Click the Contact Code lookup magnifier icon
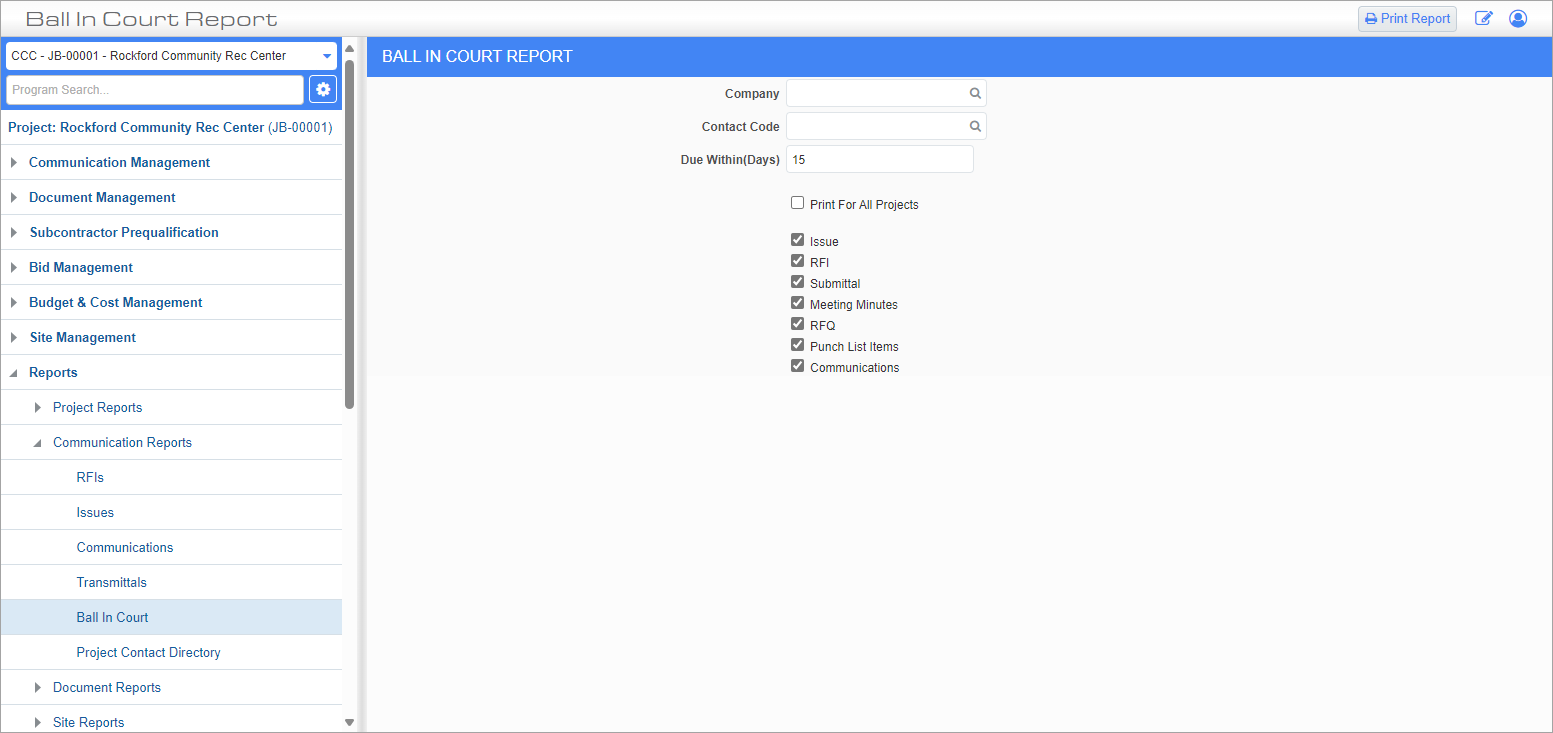This screenshot has width=1553, height=733. coord(975,127)
